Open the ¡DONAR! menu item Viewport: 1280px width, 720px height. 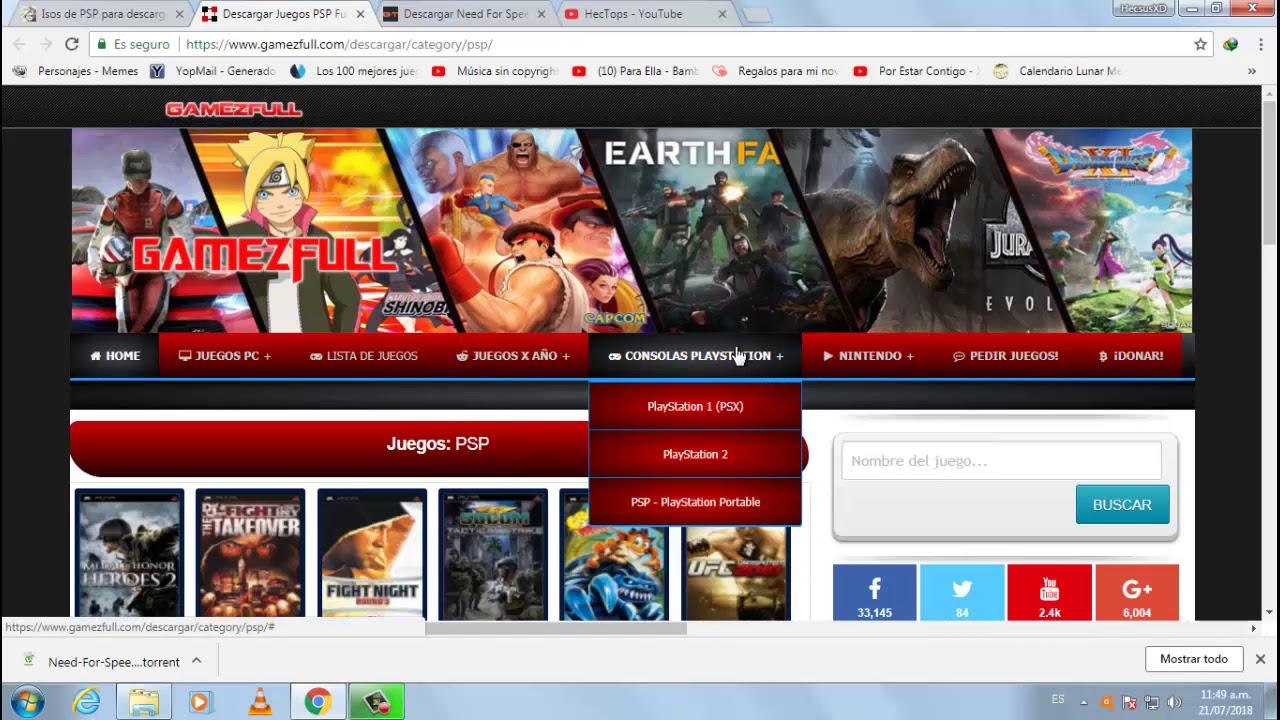[1131, 356]
